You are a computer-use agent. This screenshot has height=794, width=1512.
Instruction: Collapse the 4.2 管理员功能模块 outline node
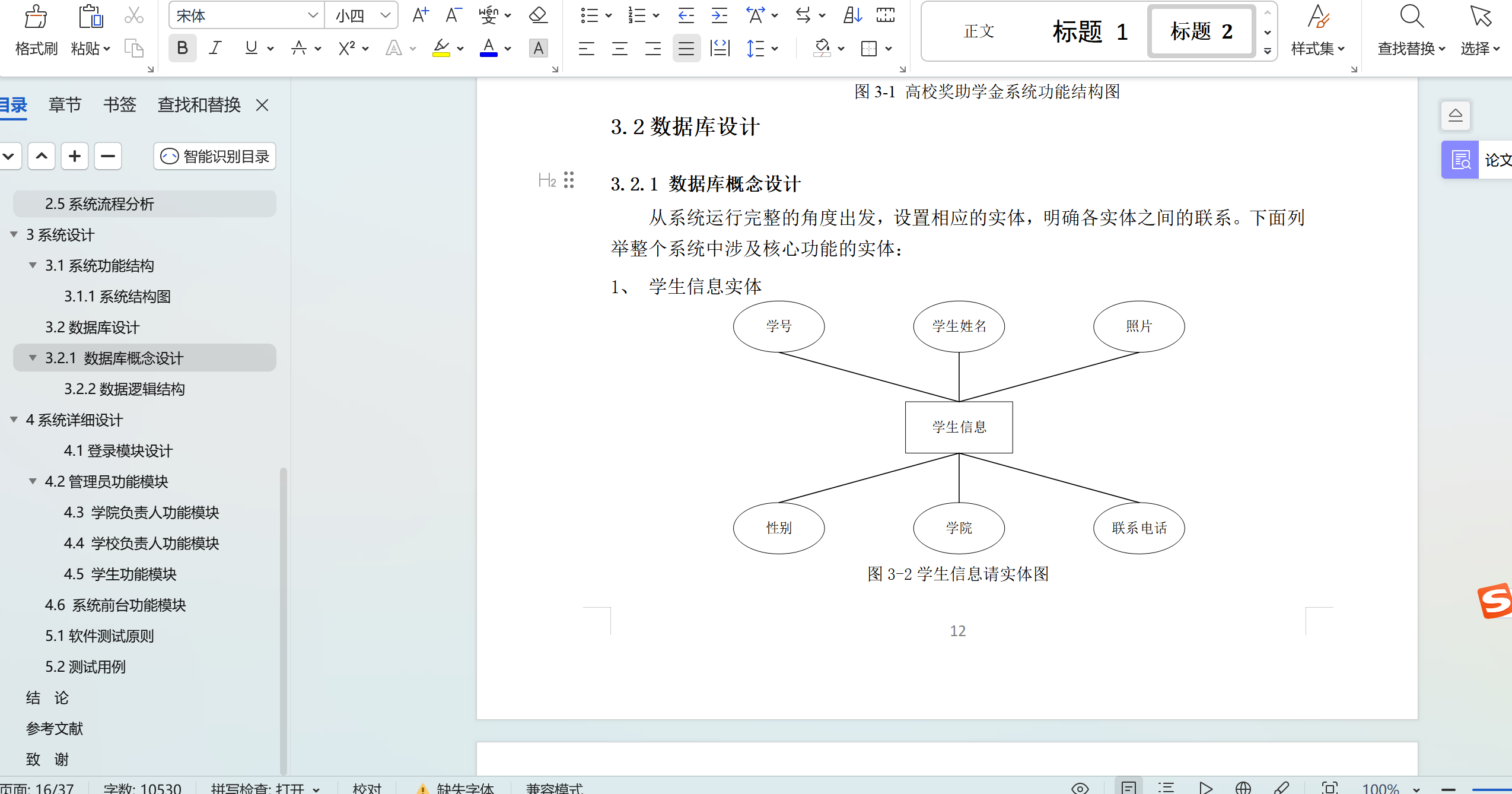(x=33, y=481)
